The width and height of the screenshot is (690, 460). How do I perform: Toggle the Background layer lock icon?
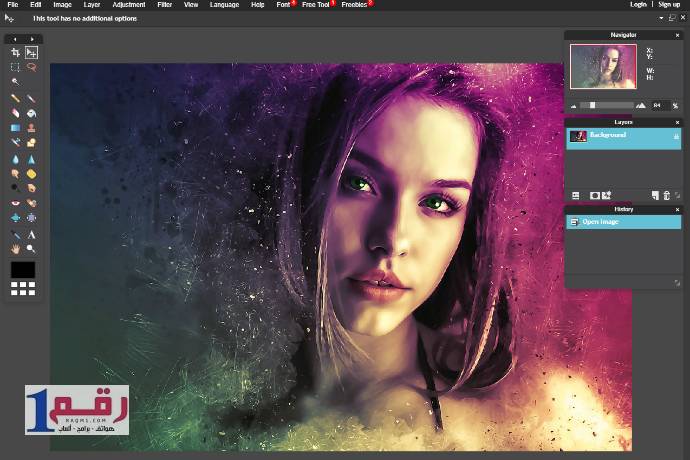(x=676, y=136)
